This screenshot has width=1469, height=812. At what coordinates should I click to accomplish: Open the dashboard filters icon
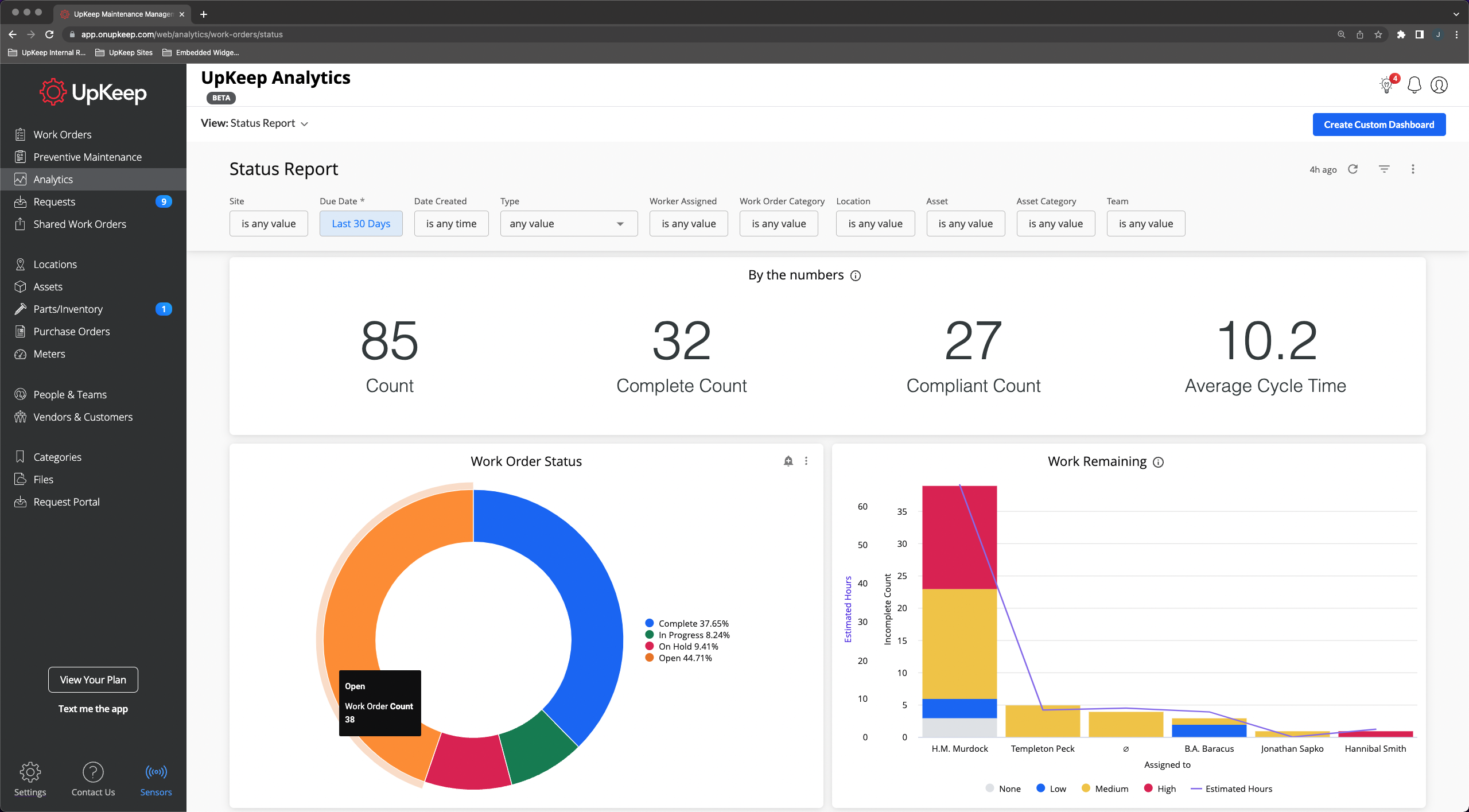pos(1384,169)
